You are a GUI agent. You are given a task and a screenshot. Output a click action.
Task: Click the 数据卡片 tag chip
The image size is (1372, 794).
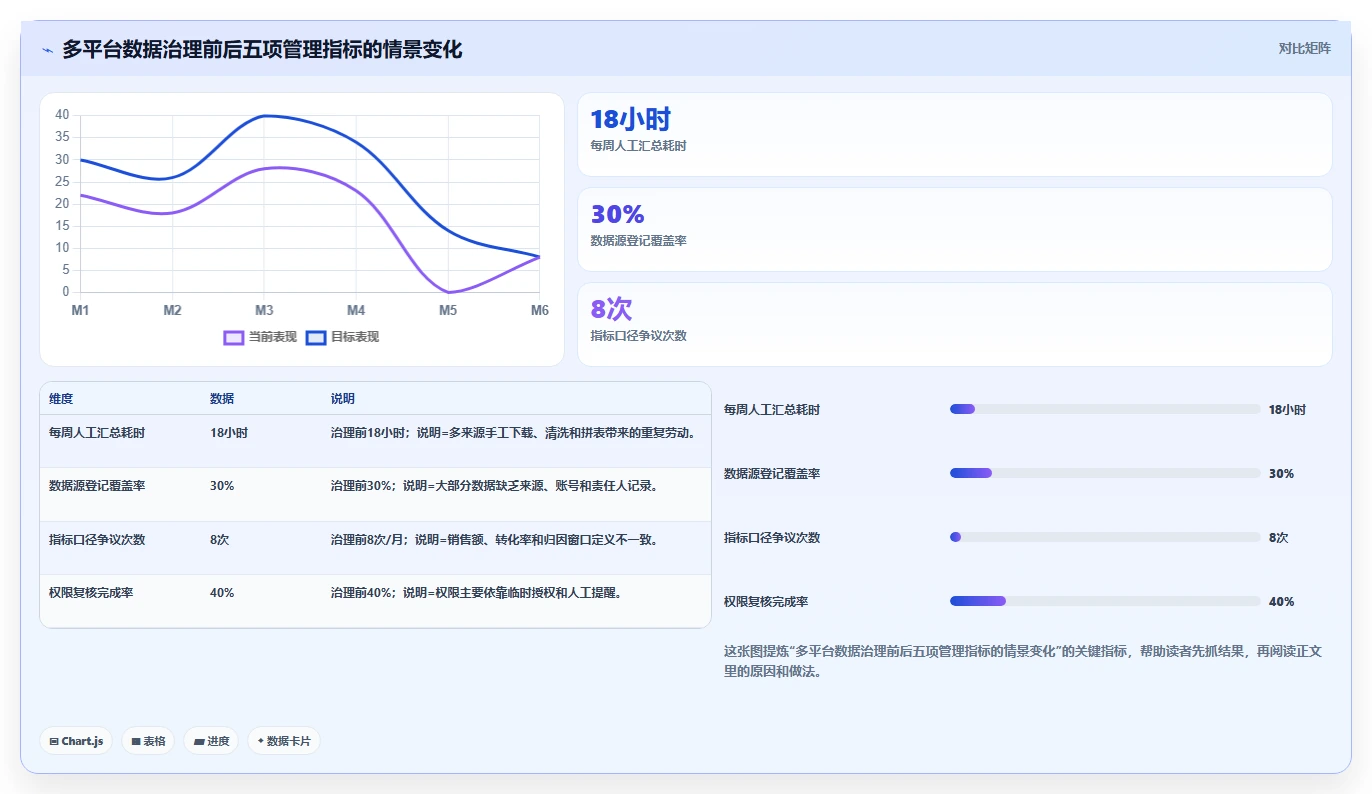point(284,741)
